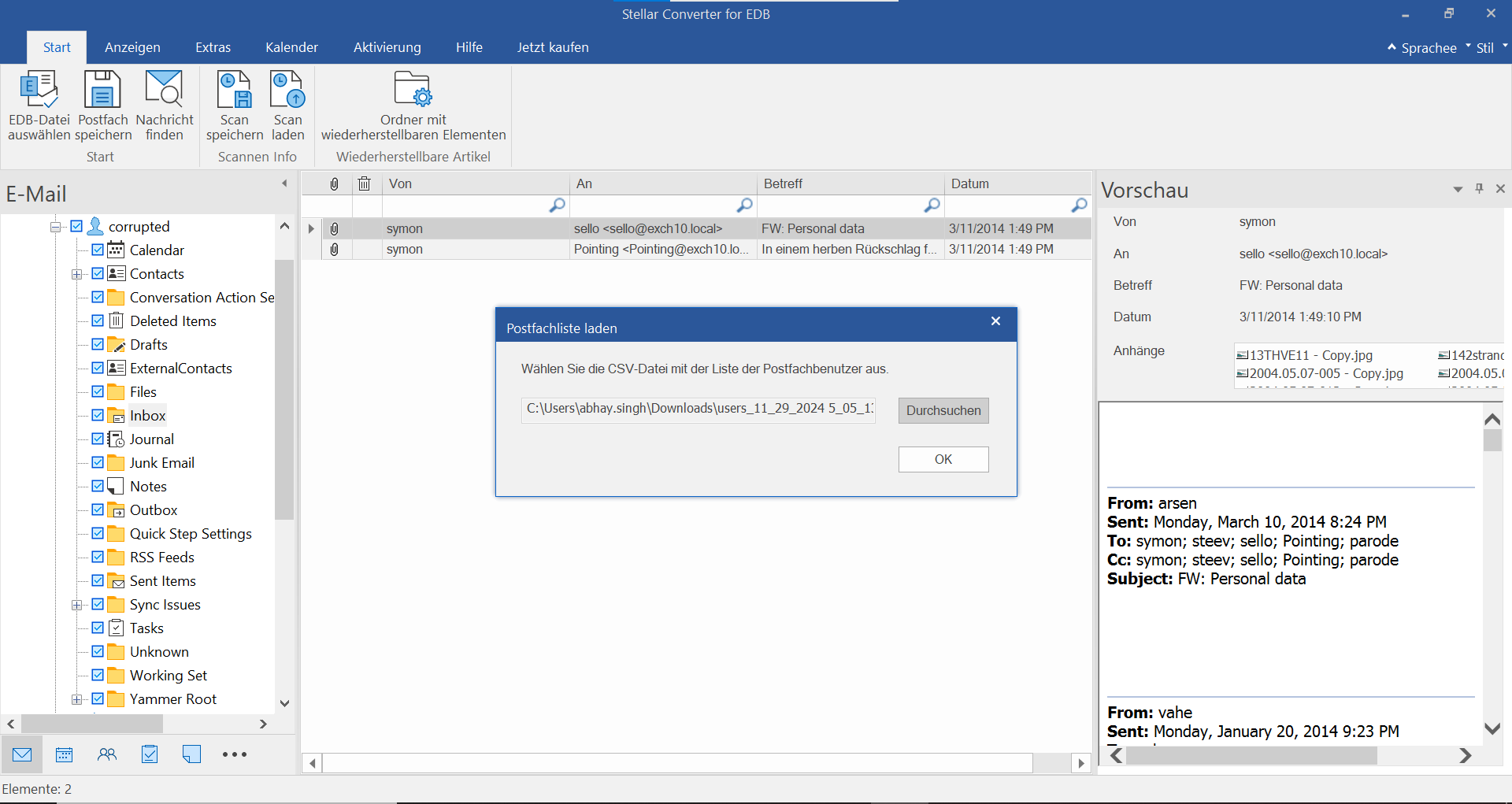Open the Jetzt kaufen tab

pos(553,47)
